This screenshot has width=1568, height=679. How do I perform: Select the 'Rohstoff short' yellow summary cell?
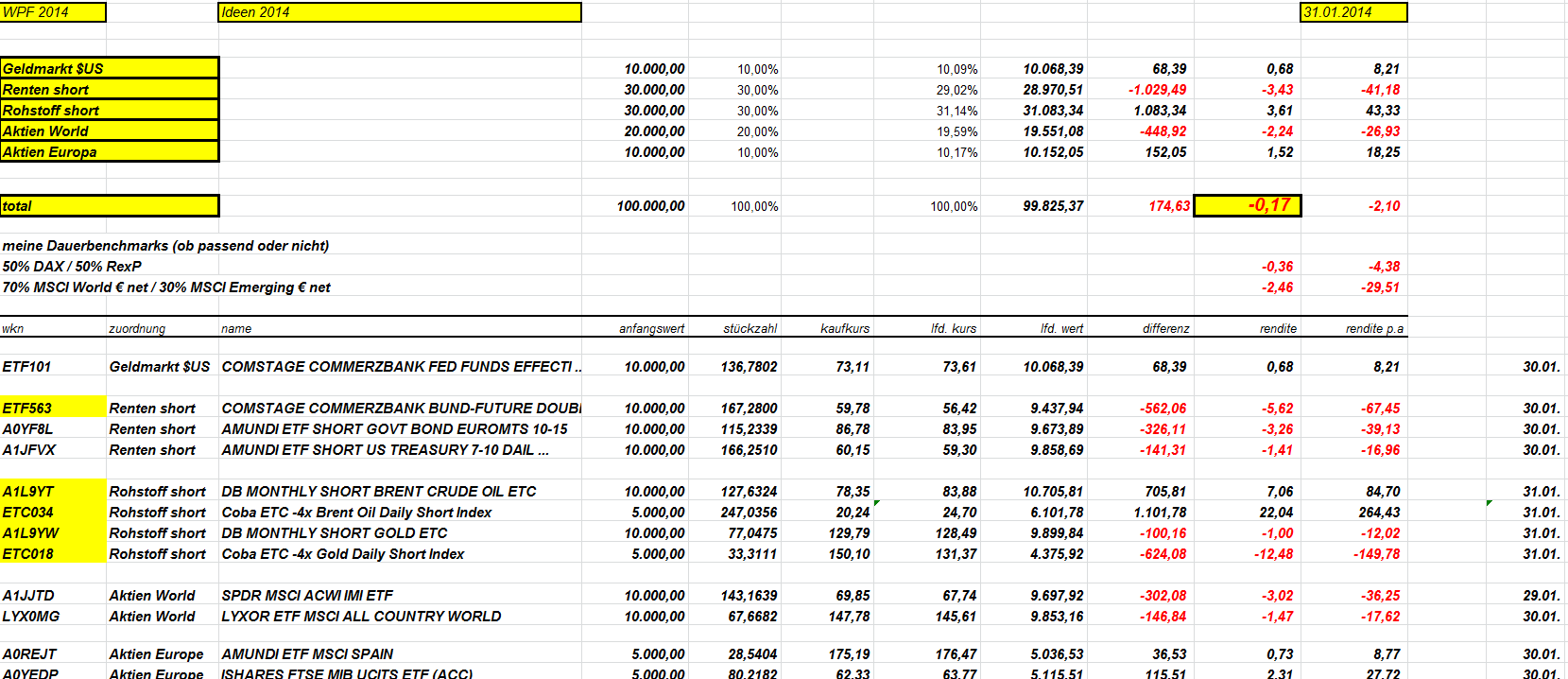[x=110, y=110]
